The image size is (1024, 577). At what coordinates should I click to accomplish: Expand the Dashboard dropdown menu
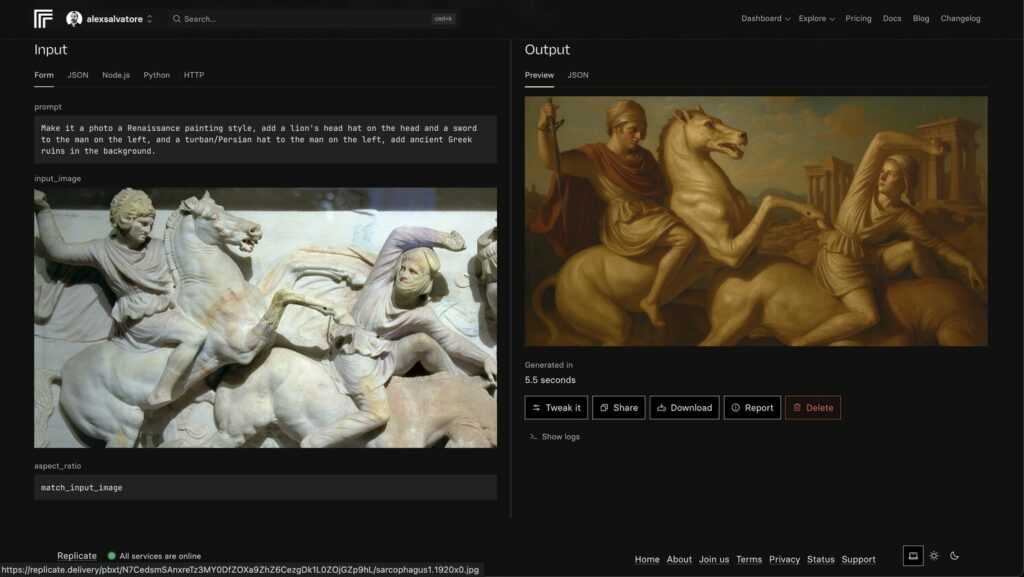765,18
